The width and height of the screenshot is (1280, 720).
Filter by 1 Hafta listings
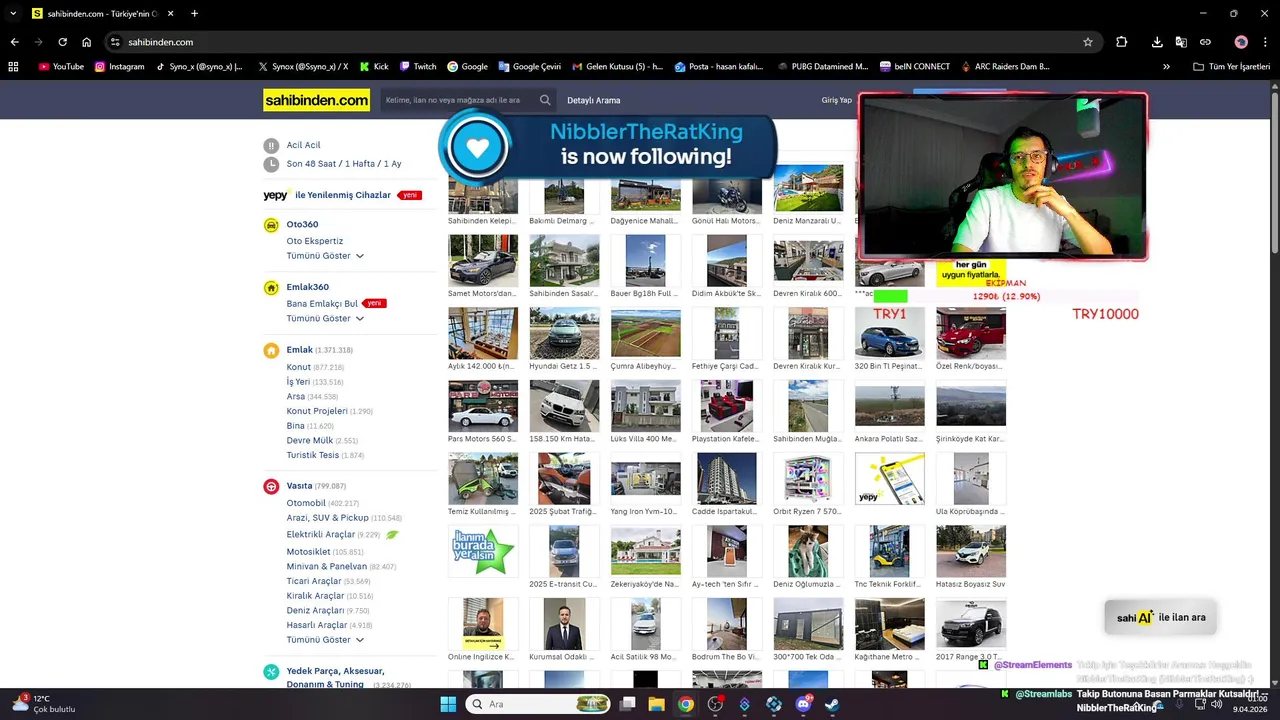pyautogui.click(x=360, y=164)
